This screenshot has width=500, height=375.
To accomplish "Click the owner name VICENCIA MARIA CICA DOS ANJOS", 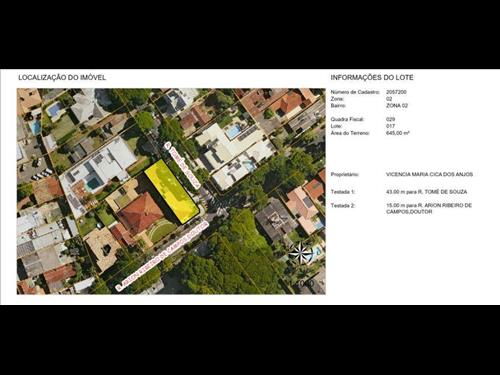I will (x=429, y=174).
